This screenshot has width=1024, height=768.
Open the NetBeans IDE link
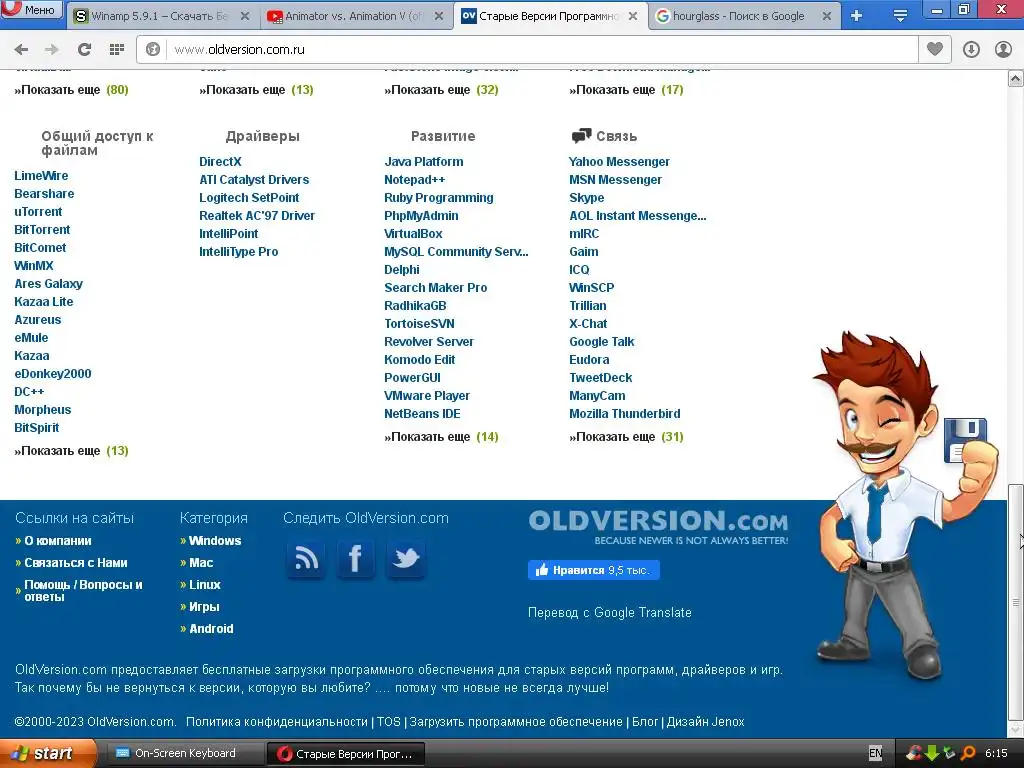422,413
